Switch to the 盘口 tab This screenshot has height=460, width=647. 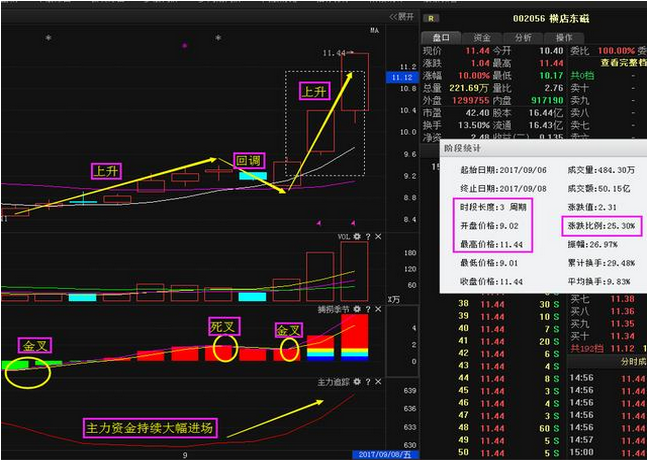[x=441, y=38]
